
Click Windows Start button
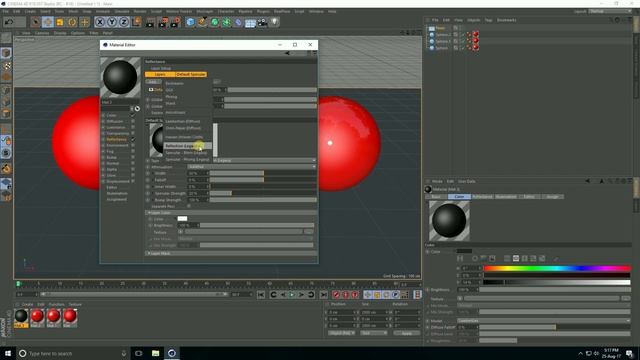tap(8, 353)
